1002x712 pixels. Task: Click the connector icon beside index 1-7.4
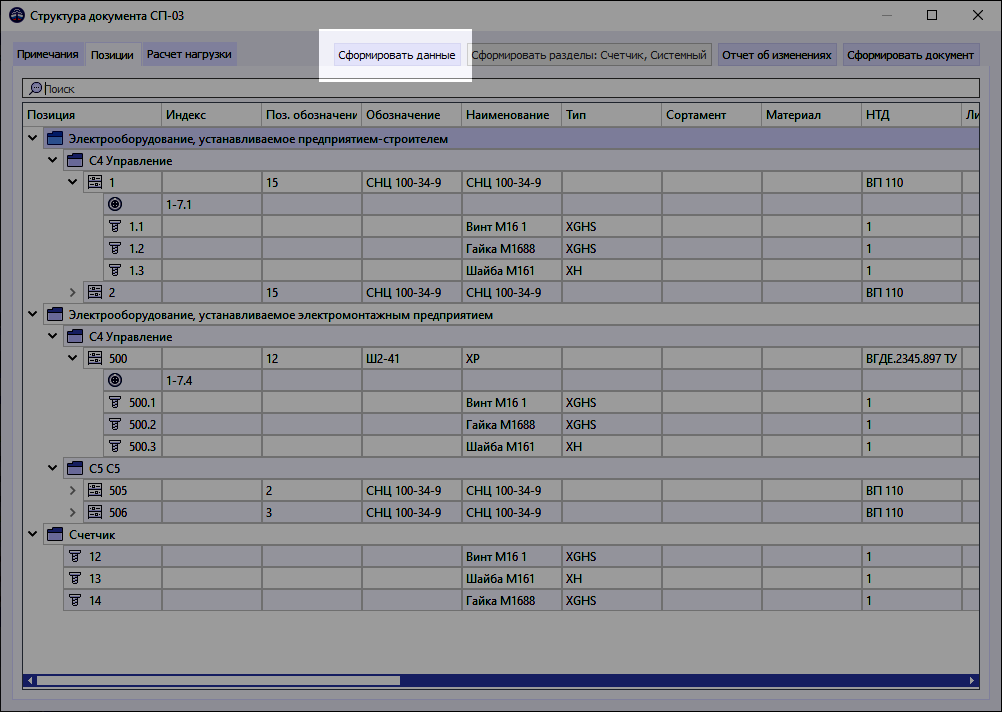(117, 380)
